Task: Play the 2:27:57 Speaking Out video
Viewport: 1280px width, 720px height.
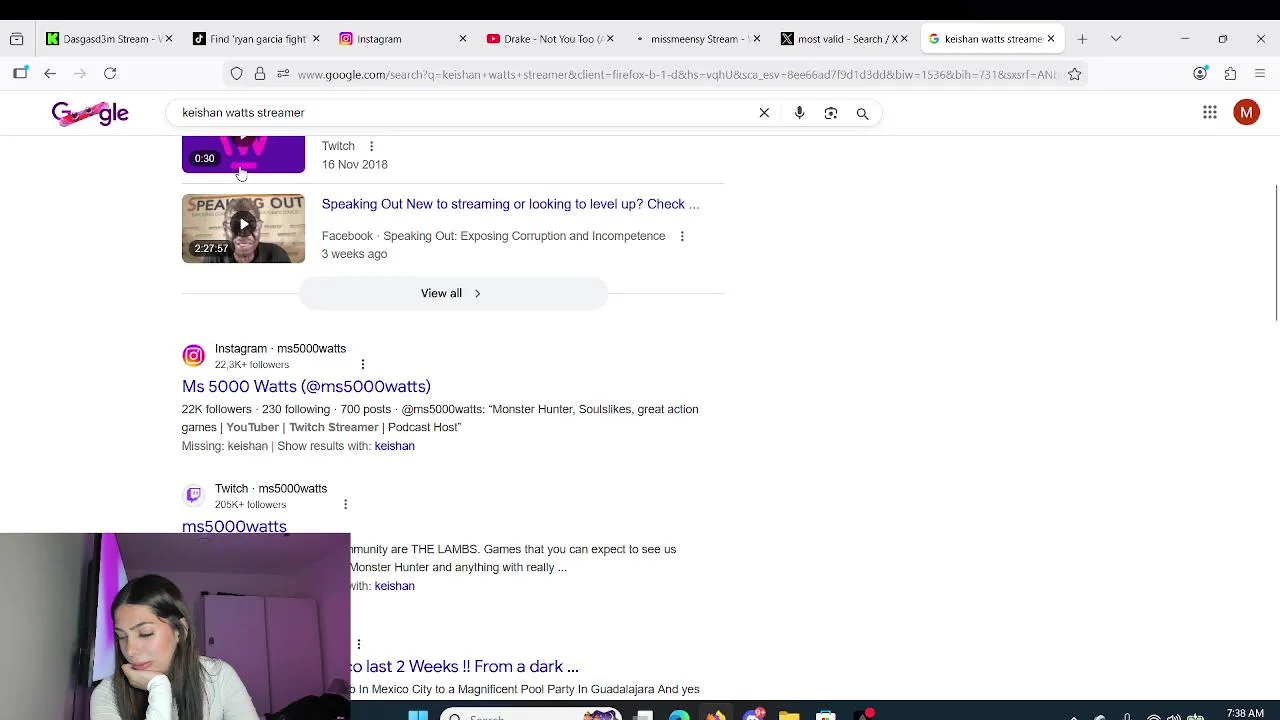Action: 243,229
